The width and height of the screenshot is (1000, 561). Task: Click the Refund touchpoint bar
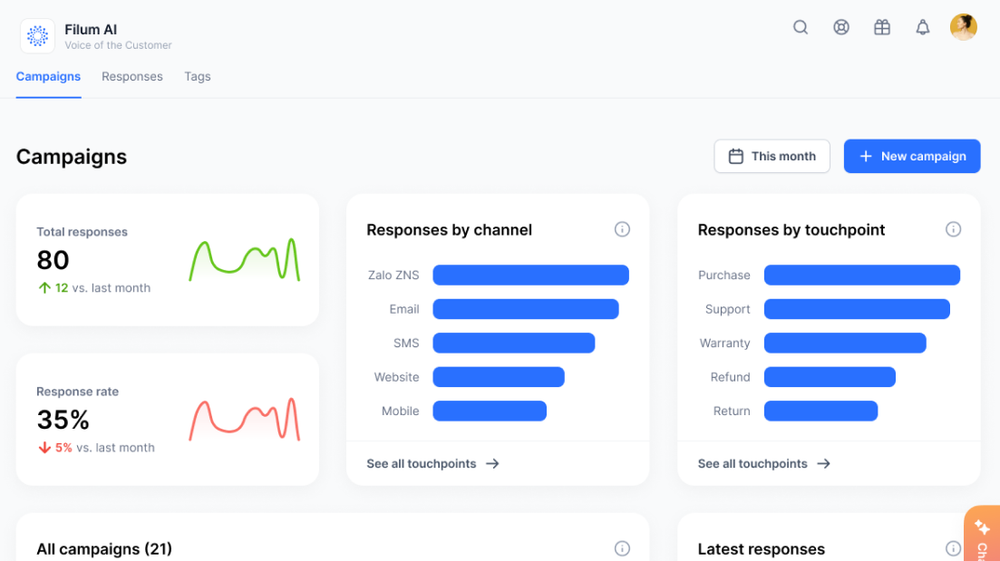(830, 377)
